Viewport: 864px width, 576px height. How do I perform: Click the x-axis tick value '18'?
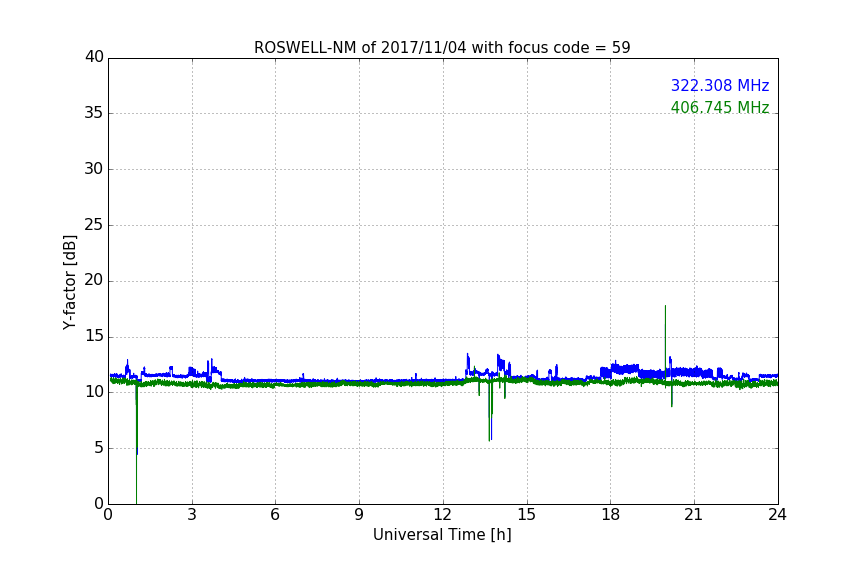(611, 515)
